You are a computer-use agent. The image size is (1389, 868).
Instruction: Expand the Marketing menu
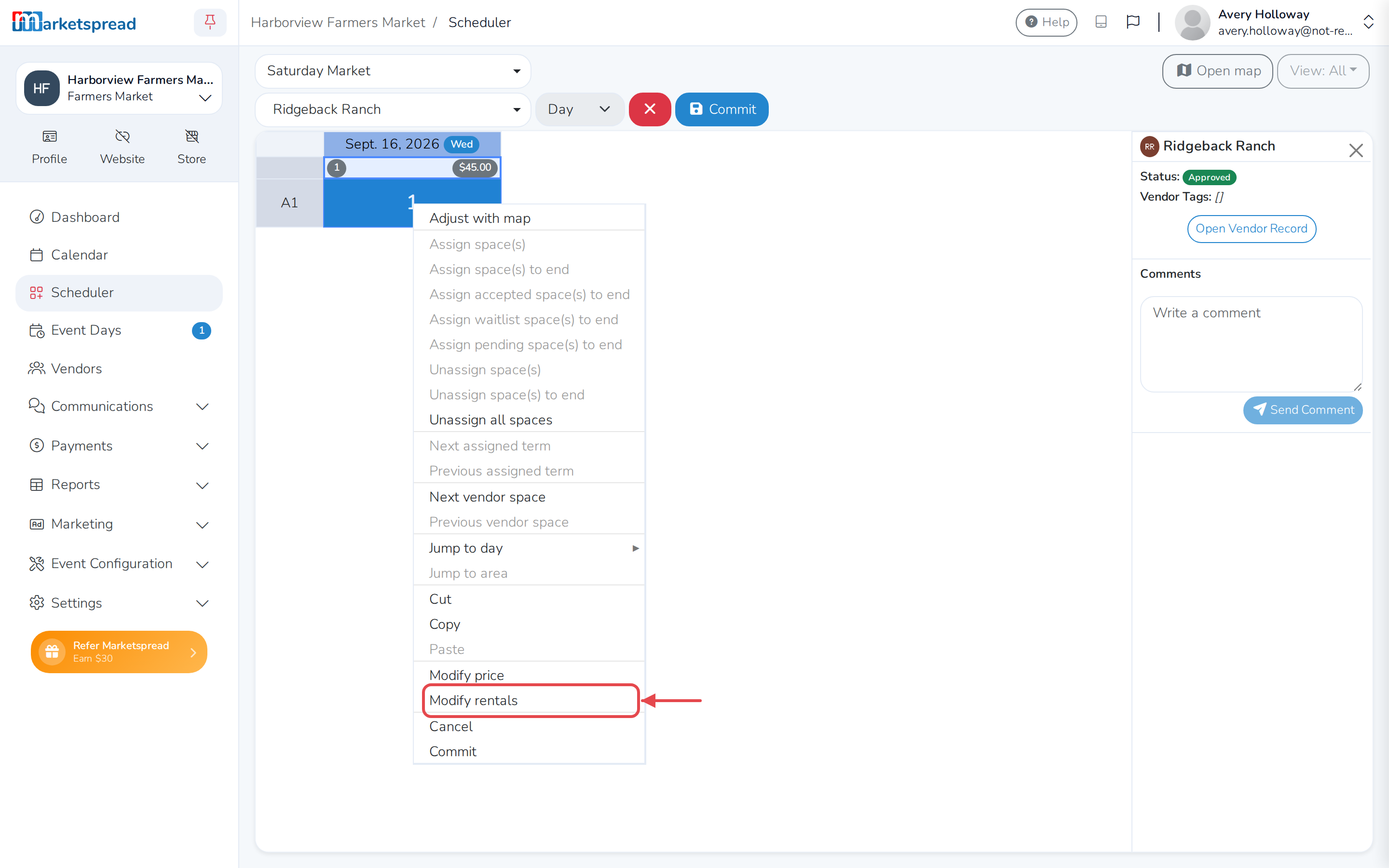click(119, 524)
